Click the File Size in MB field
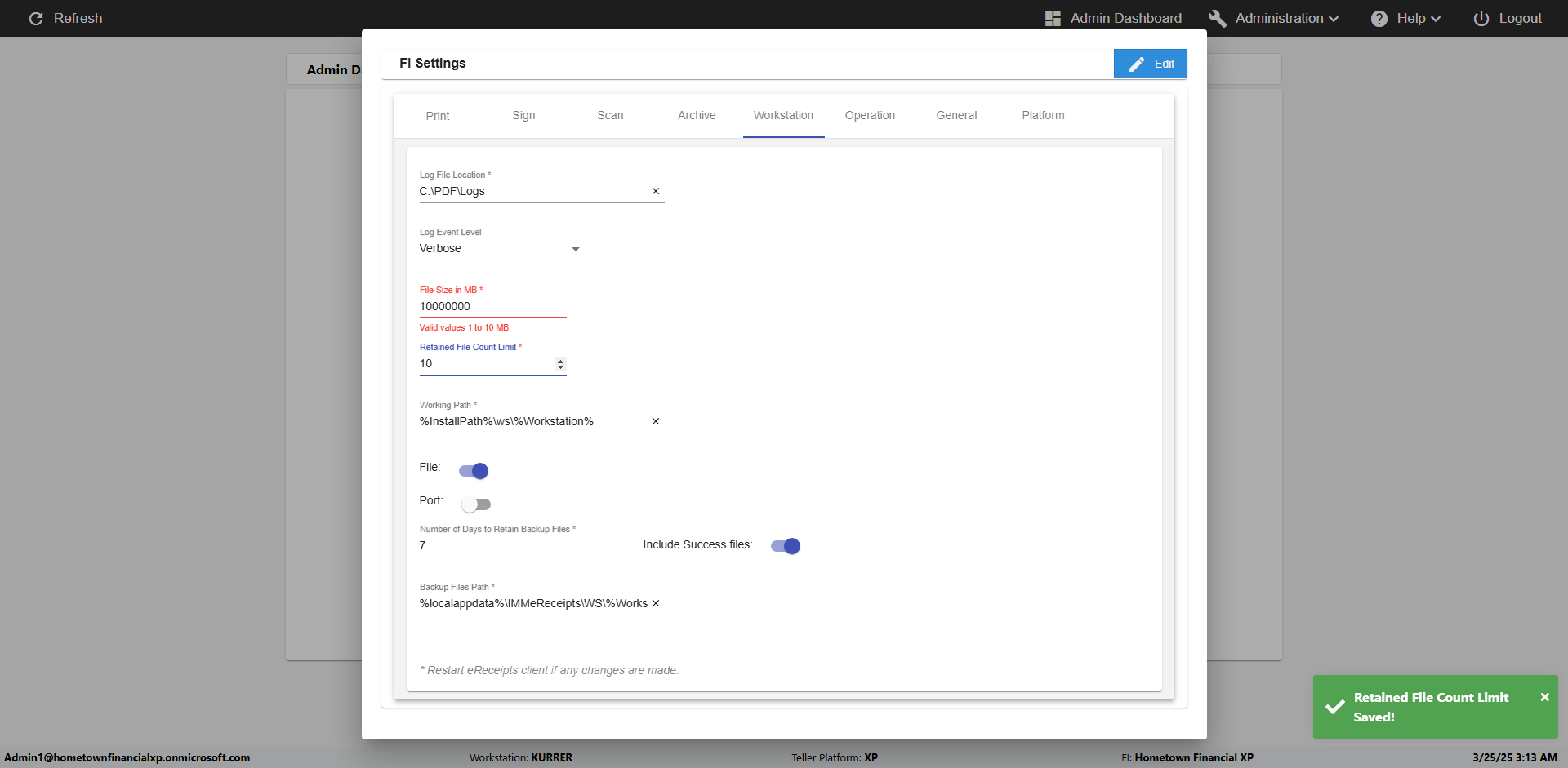This screenshot has height=768, width=1568. [490, 306]
